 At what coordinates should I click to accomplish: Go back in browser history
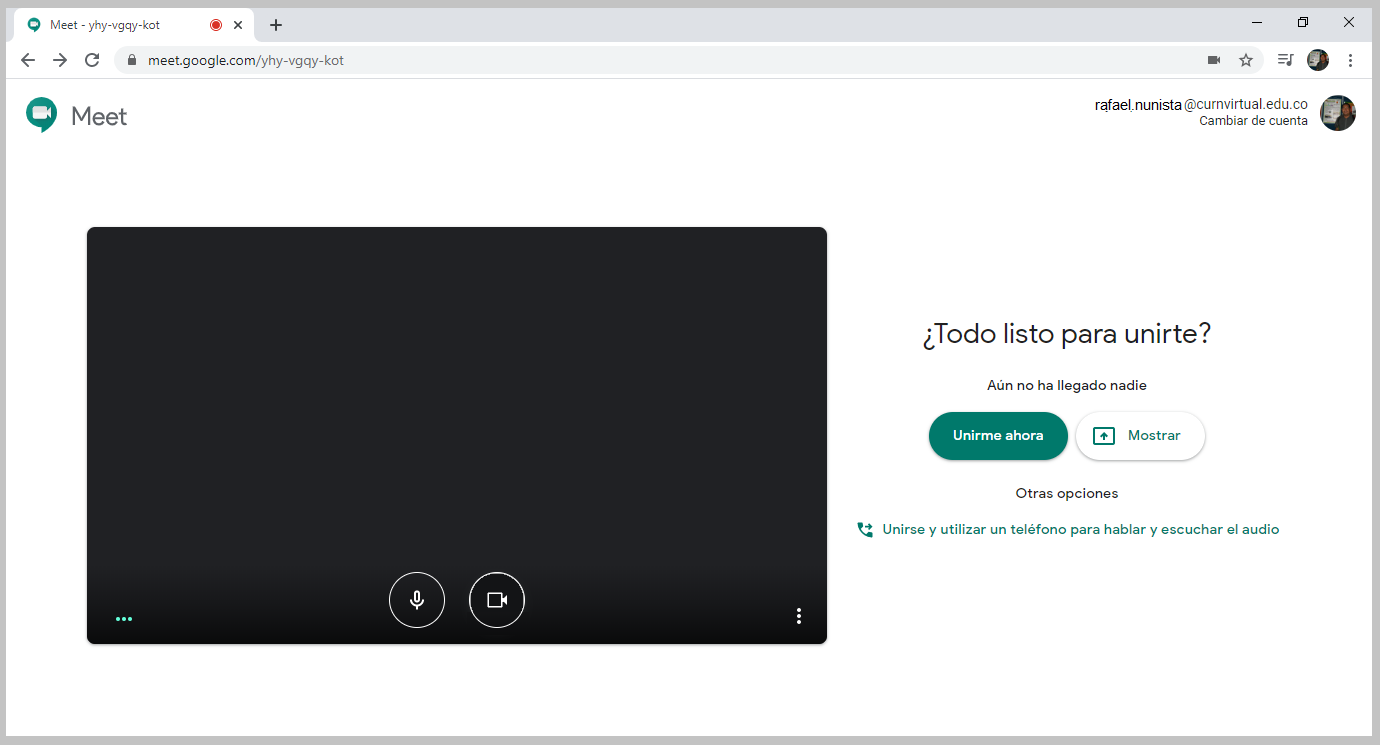[28, 60]
